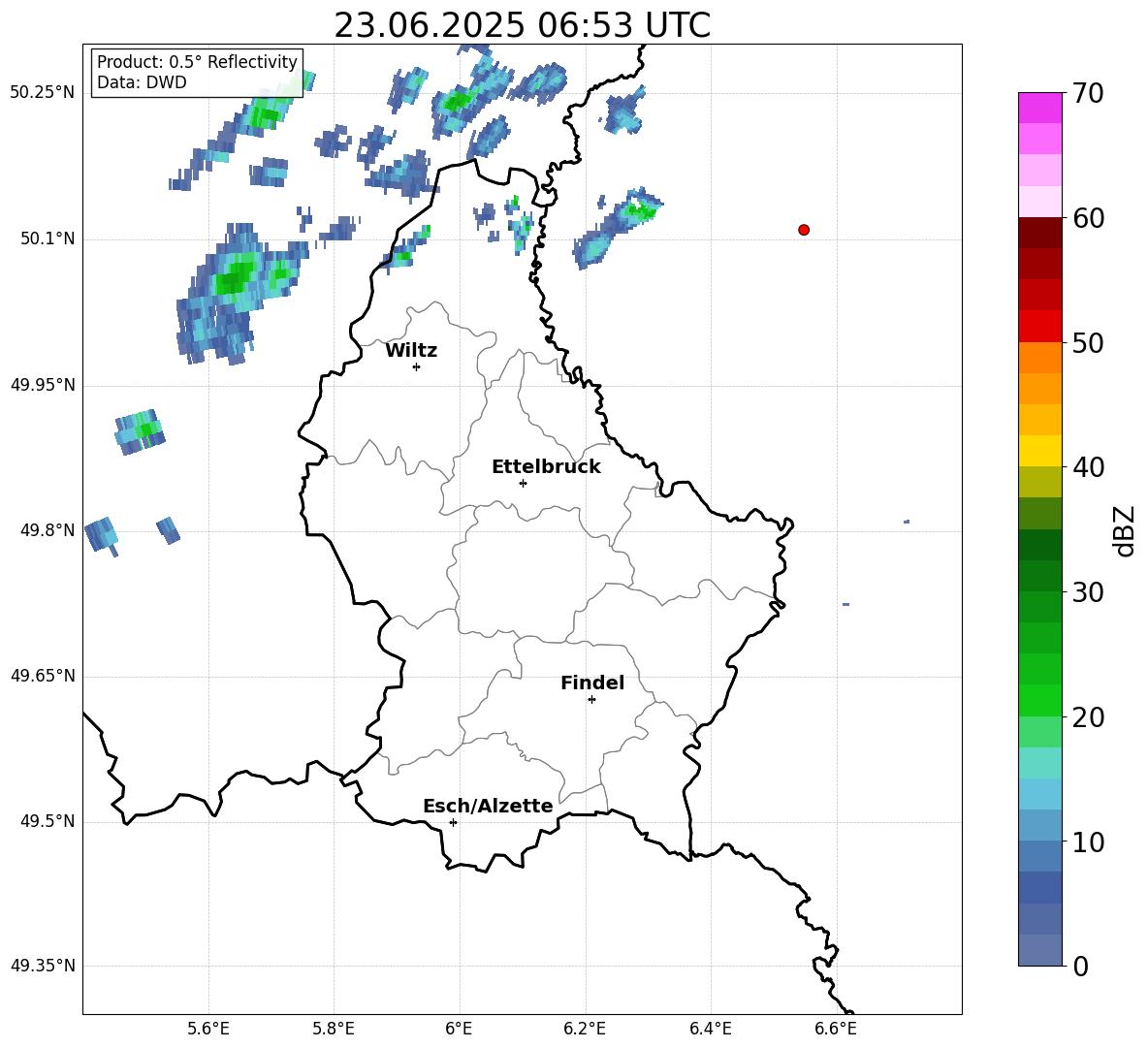Click the colorbar tick value 20

[1088, 717]
